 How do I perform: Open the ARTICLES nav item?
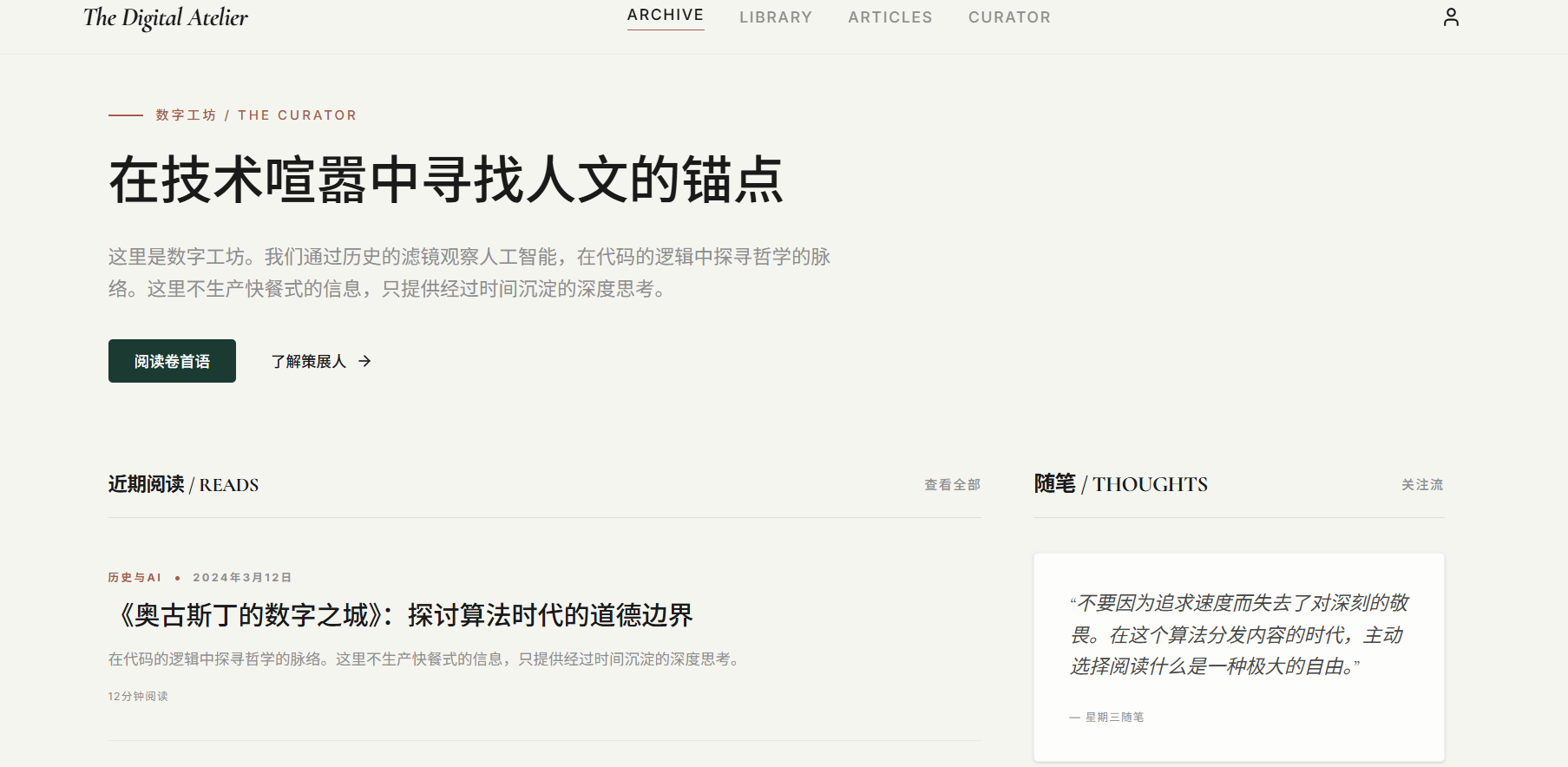(x=890, y=17)
